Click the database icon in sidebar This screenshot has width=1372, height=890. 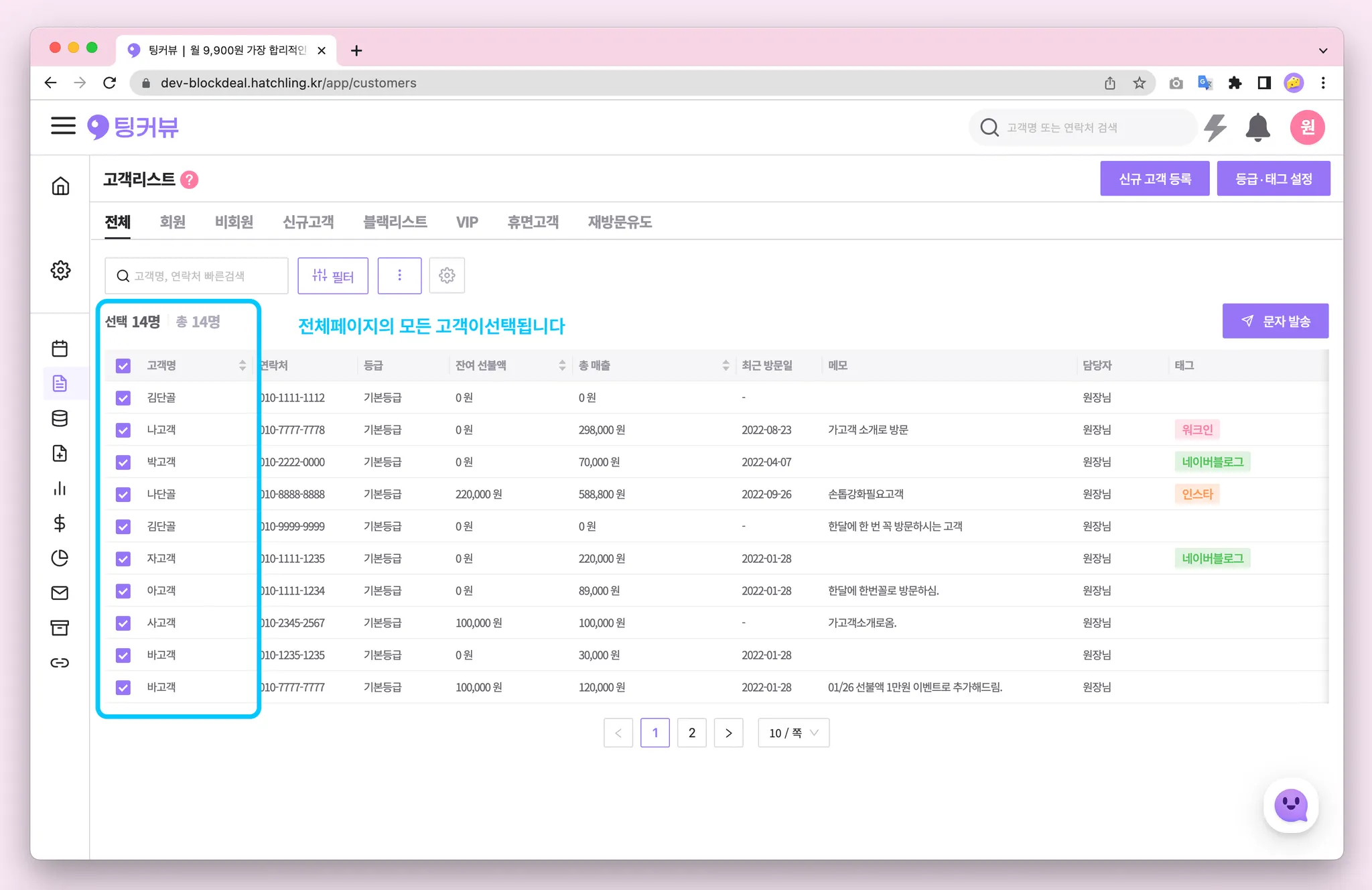point(60,418)
